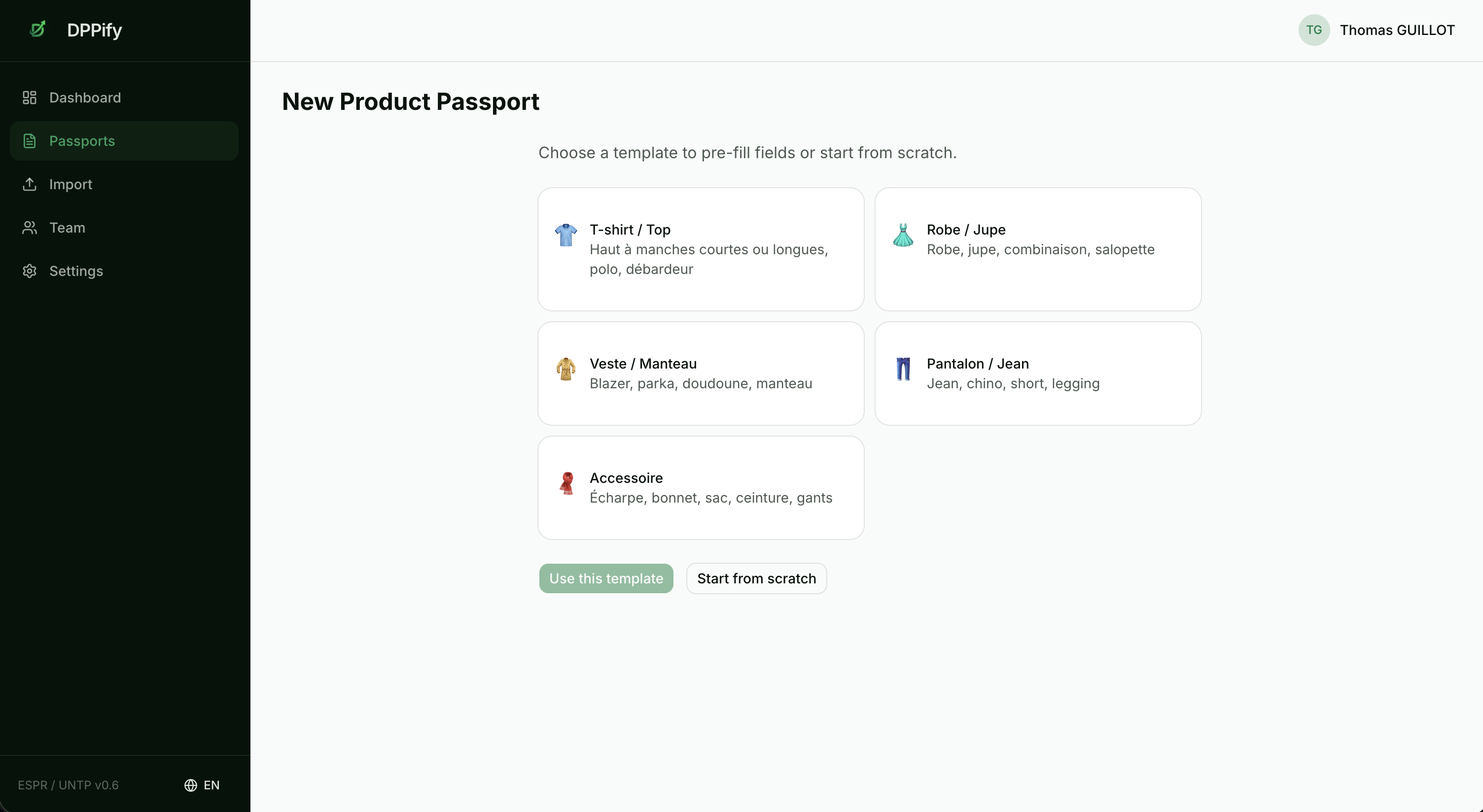Choose the Pantalon / Jean template card
This screenshot has width=1483, height=812.
(1037, 373)
